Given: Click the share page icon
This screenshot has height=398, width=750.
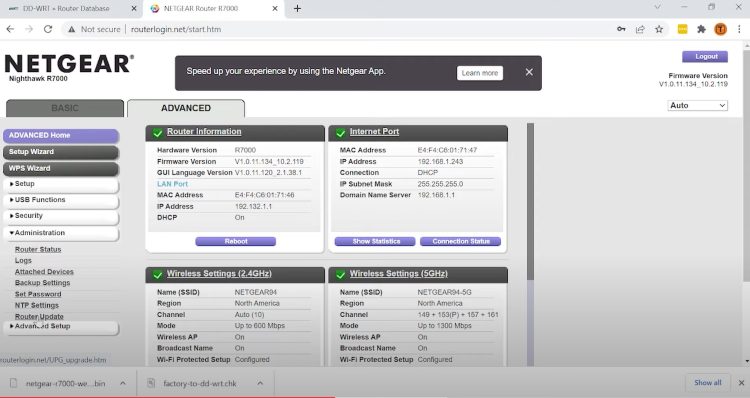Looking at the screenshot, I should pyautogui.click(x=640, y=29).
